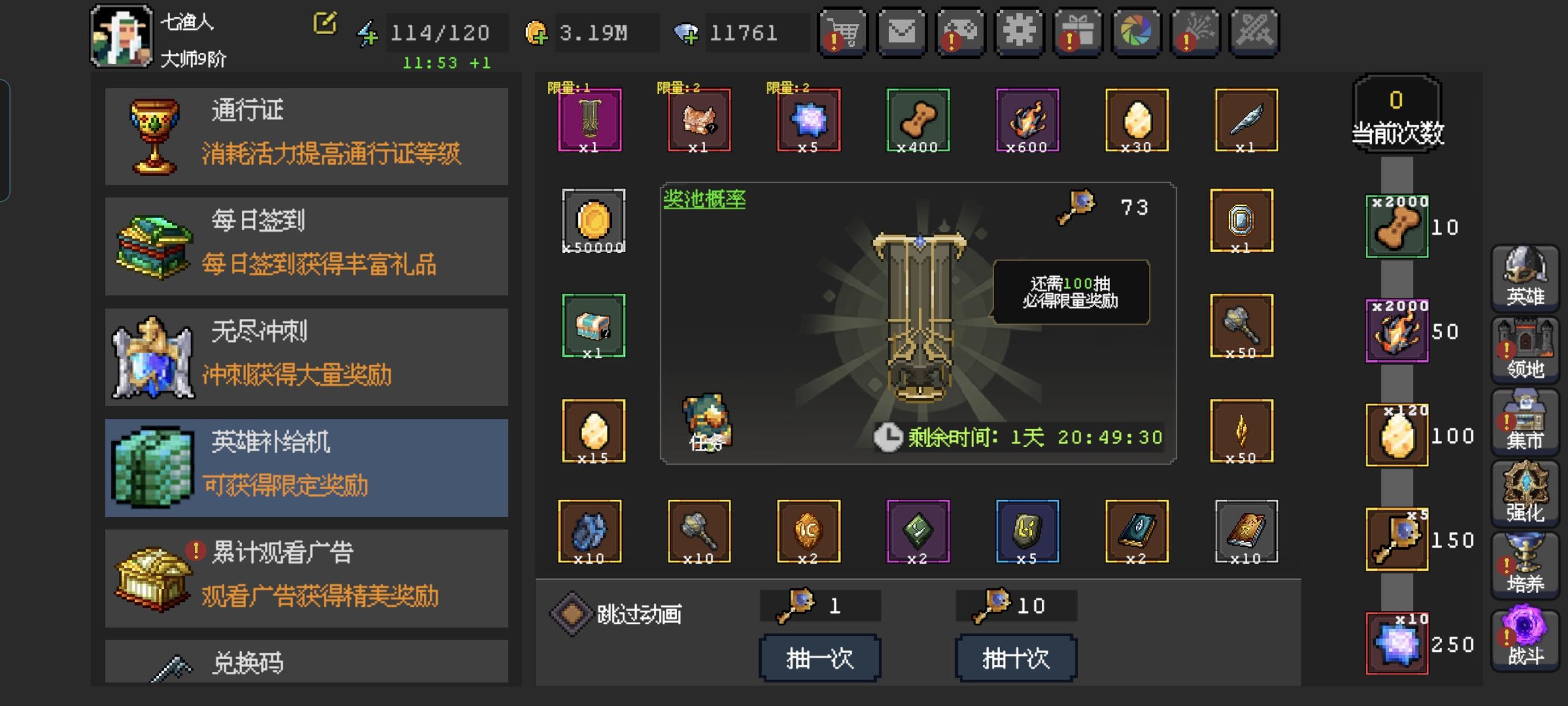
Task: Click the edit name pencil icon
Action: (325, 23)
